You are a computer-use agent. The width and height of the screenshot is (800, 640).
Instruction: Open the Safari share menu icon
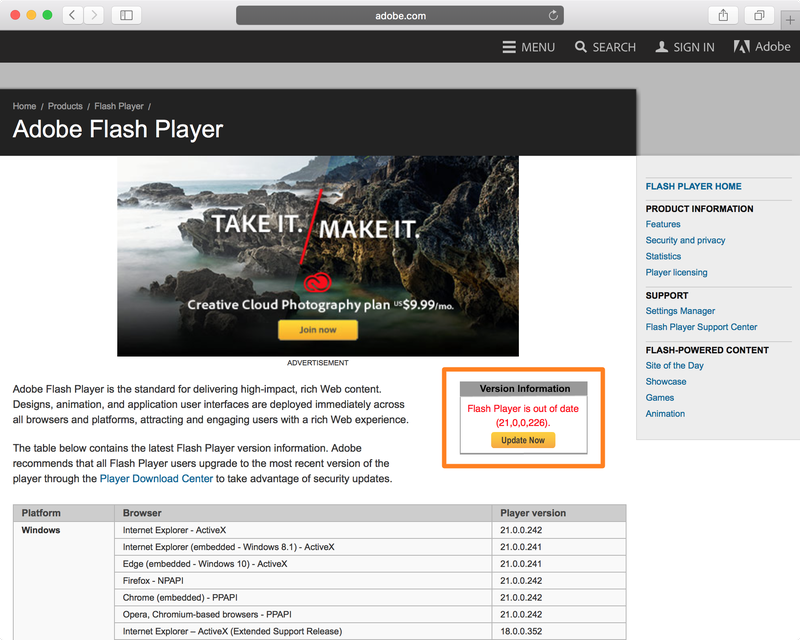click(723, 15)
